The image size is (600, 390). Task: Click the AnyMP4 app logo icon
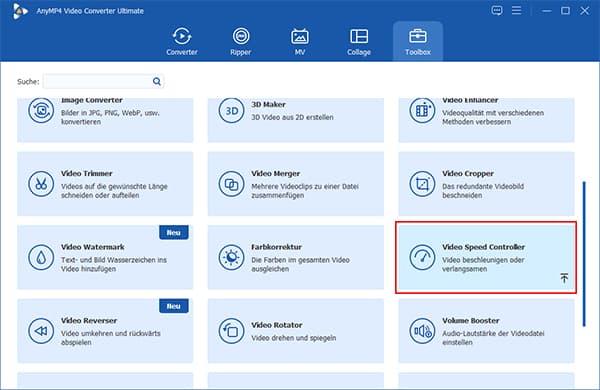coord(20,11)
